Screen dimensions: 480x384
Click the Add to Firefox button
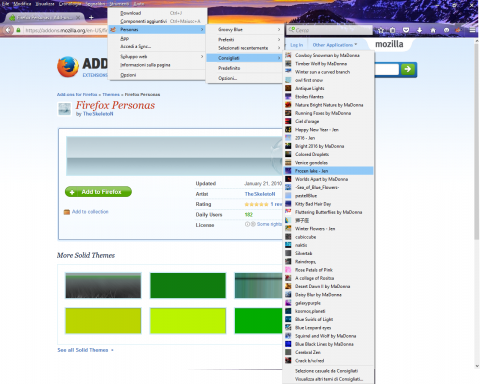tap(98, 192)
